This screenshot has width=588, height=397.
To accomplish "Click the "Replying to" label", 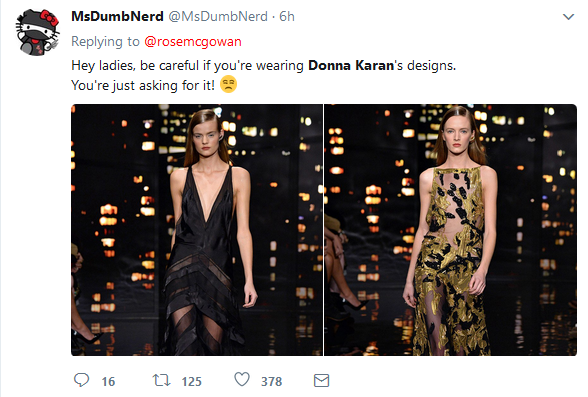I will pos(105,42).
